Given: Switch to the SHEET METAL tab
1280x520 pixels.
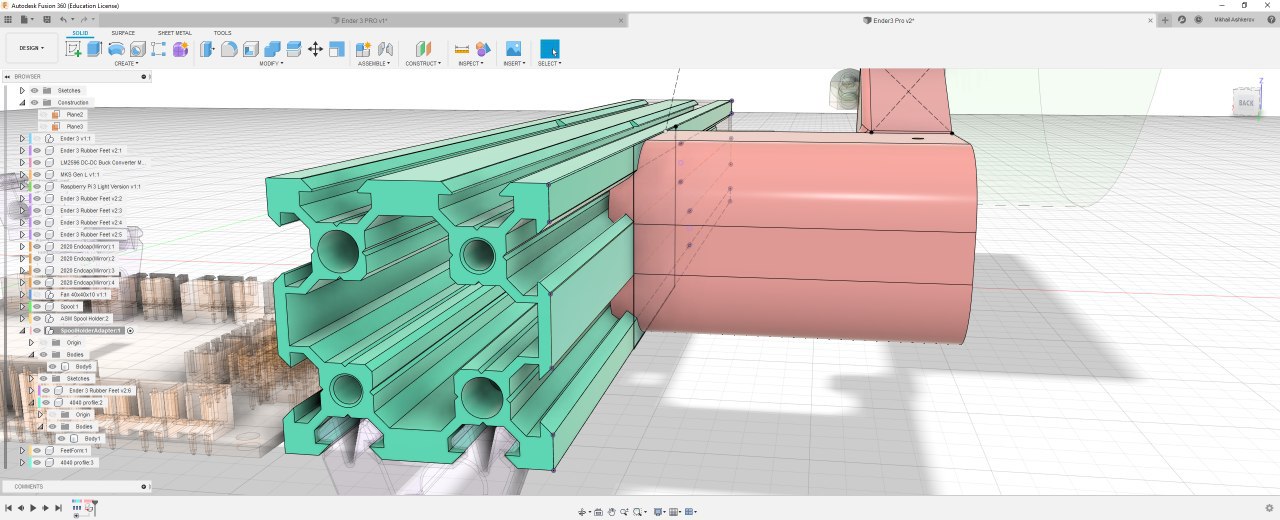Looking at the screenshot, I should [174, 33].
